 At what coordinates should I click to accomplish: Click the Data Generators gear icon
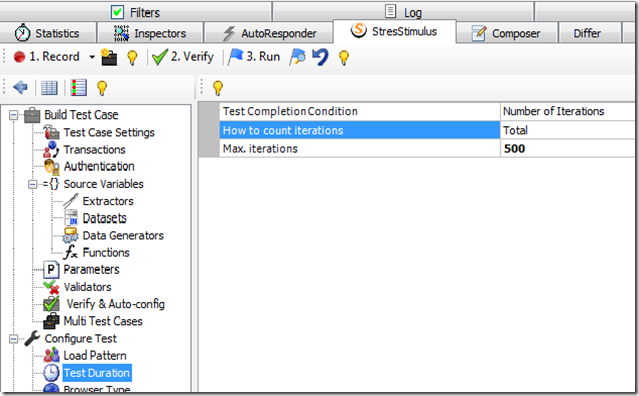coord(71,235)
